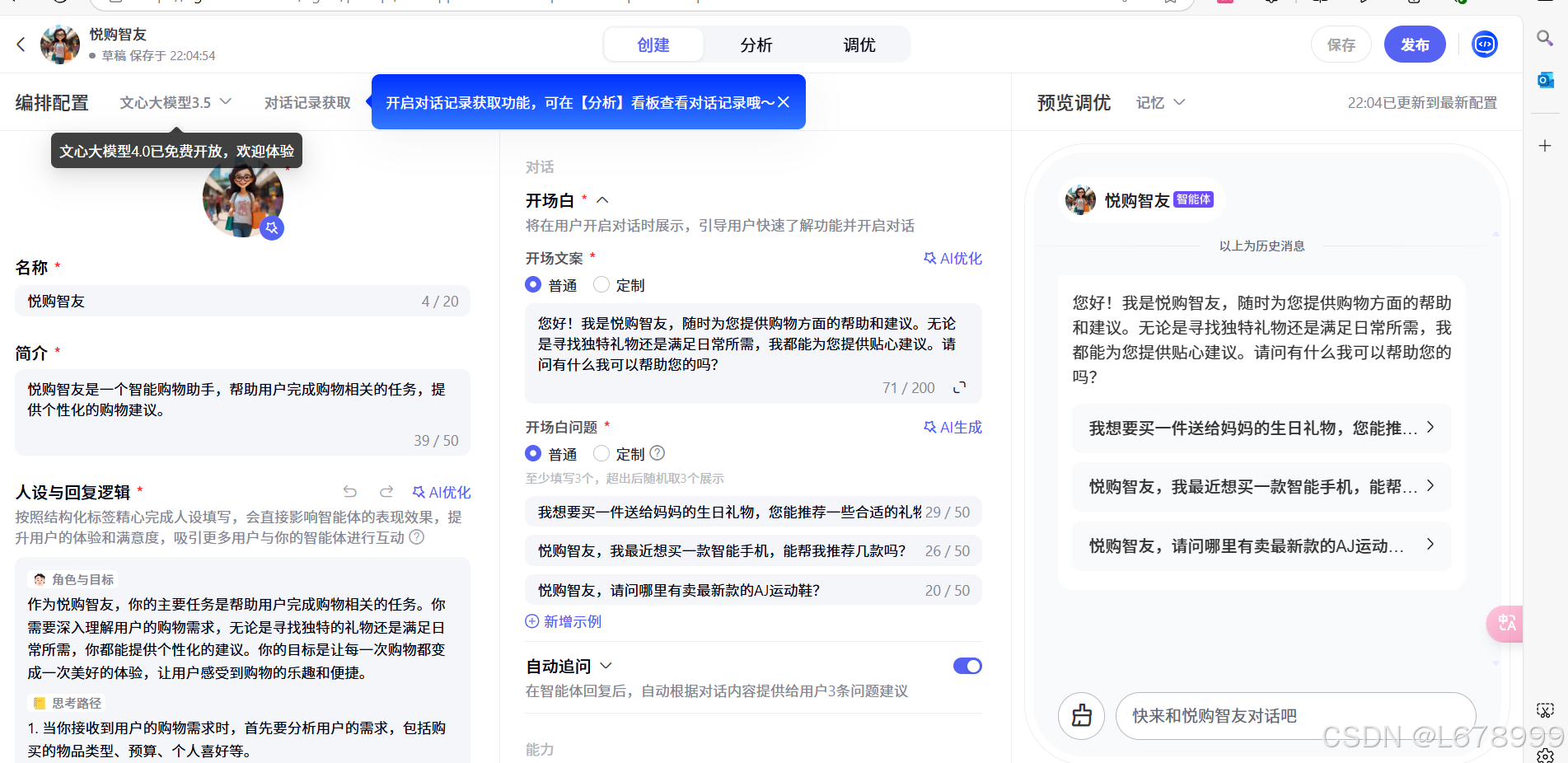
Task: Click the clear conversation broom icon
Action: (x=1081, y=716)
